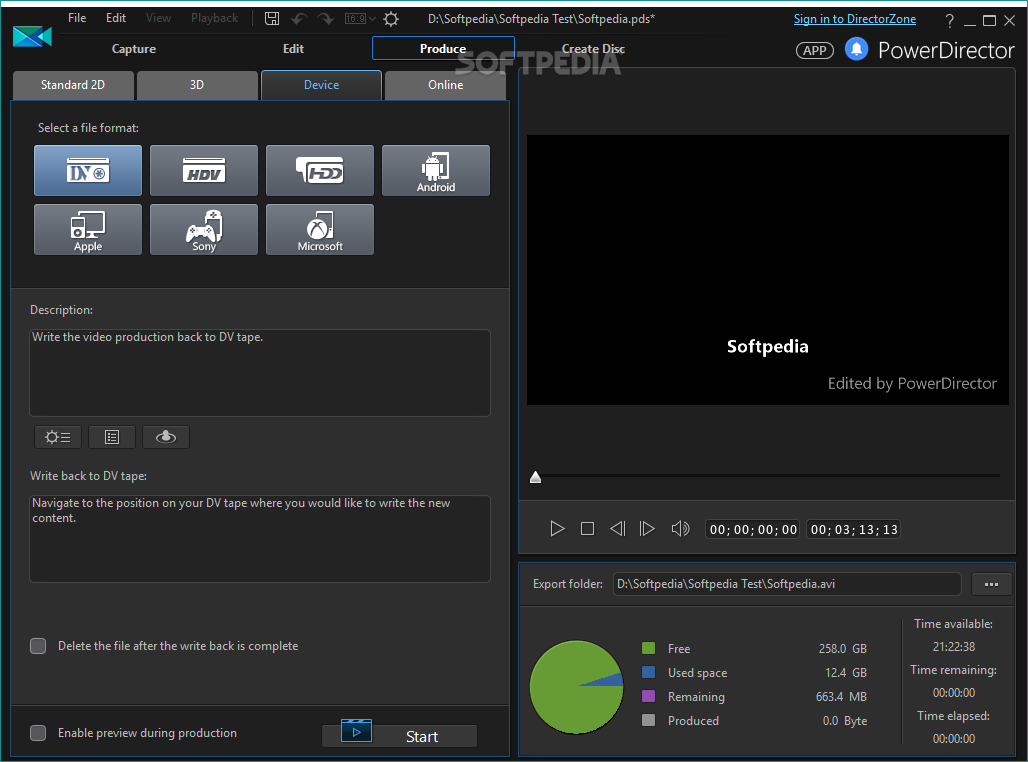Adjust volume with speaker icon
1028x762 pixels.
(681, 529)
